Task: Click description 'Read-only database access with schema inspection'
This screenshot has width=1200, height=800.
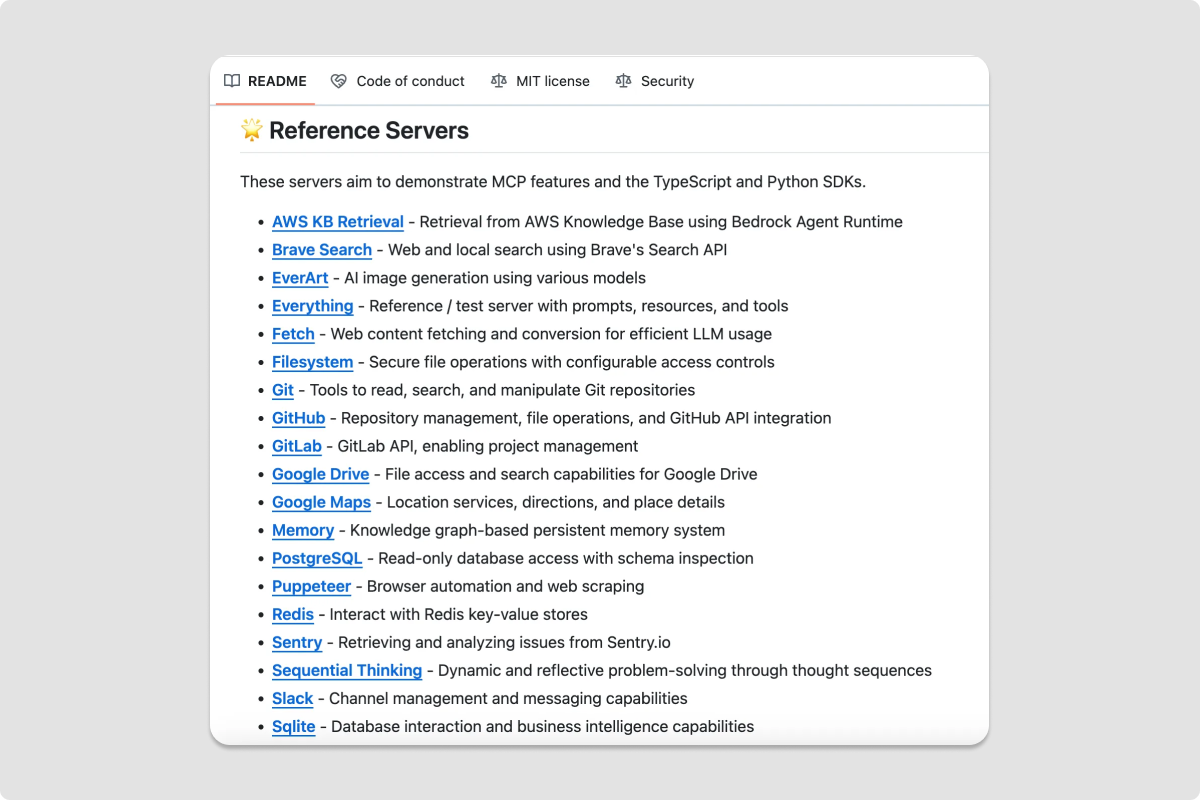Action: point(566,558)
